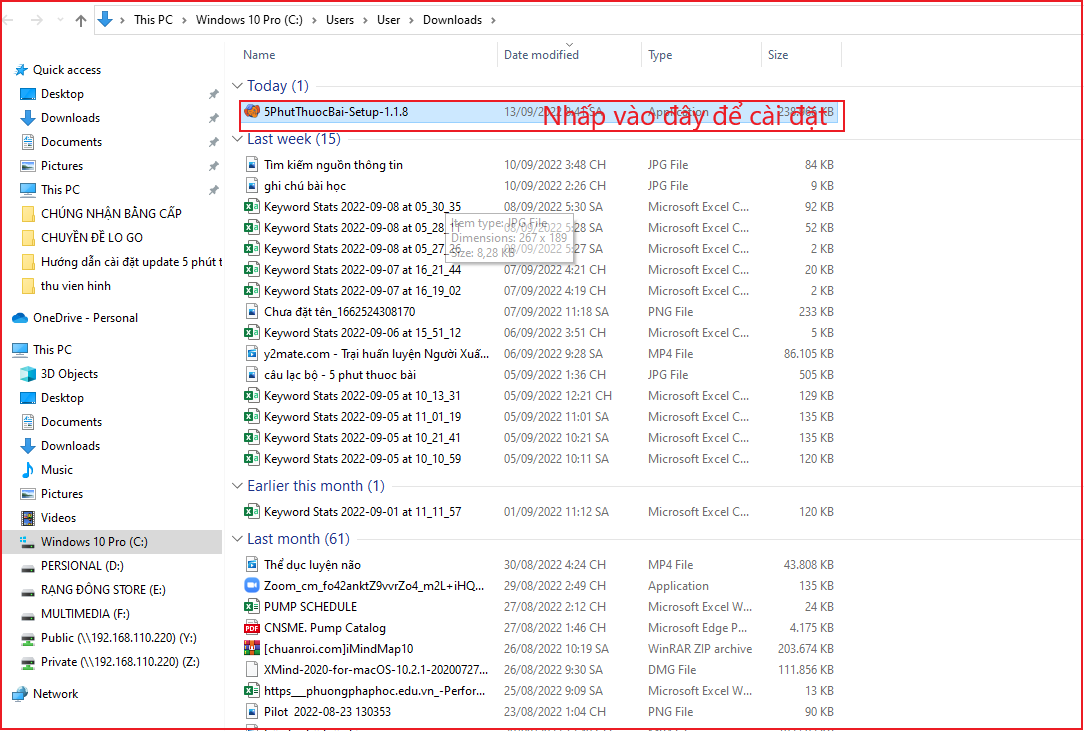Collapse the Last month group

(x=239, y=538)
